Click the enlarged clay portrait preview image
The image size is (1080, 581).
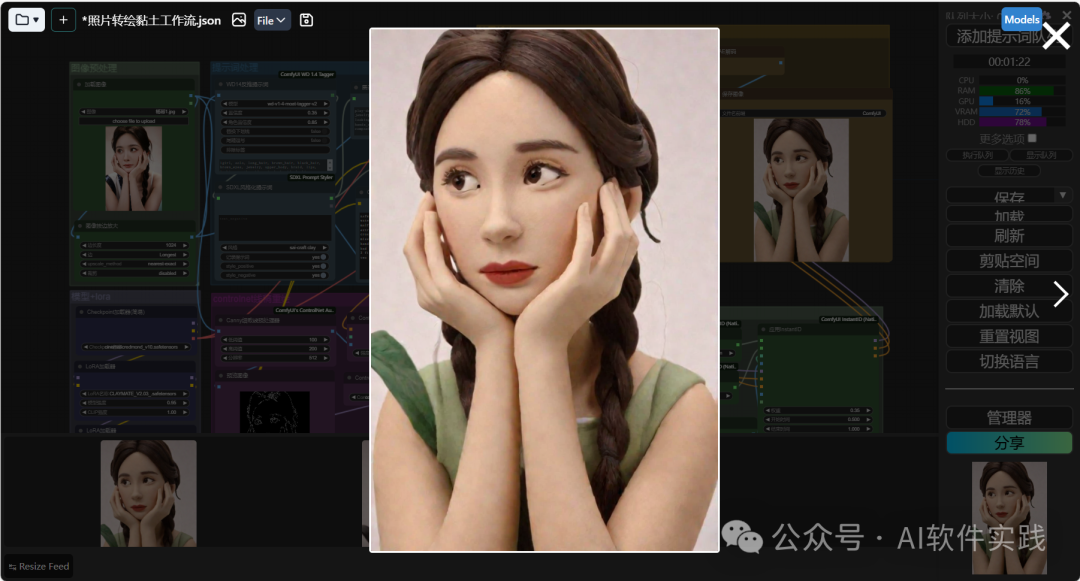(544, 290)
